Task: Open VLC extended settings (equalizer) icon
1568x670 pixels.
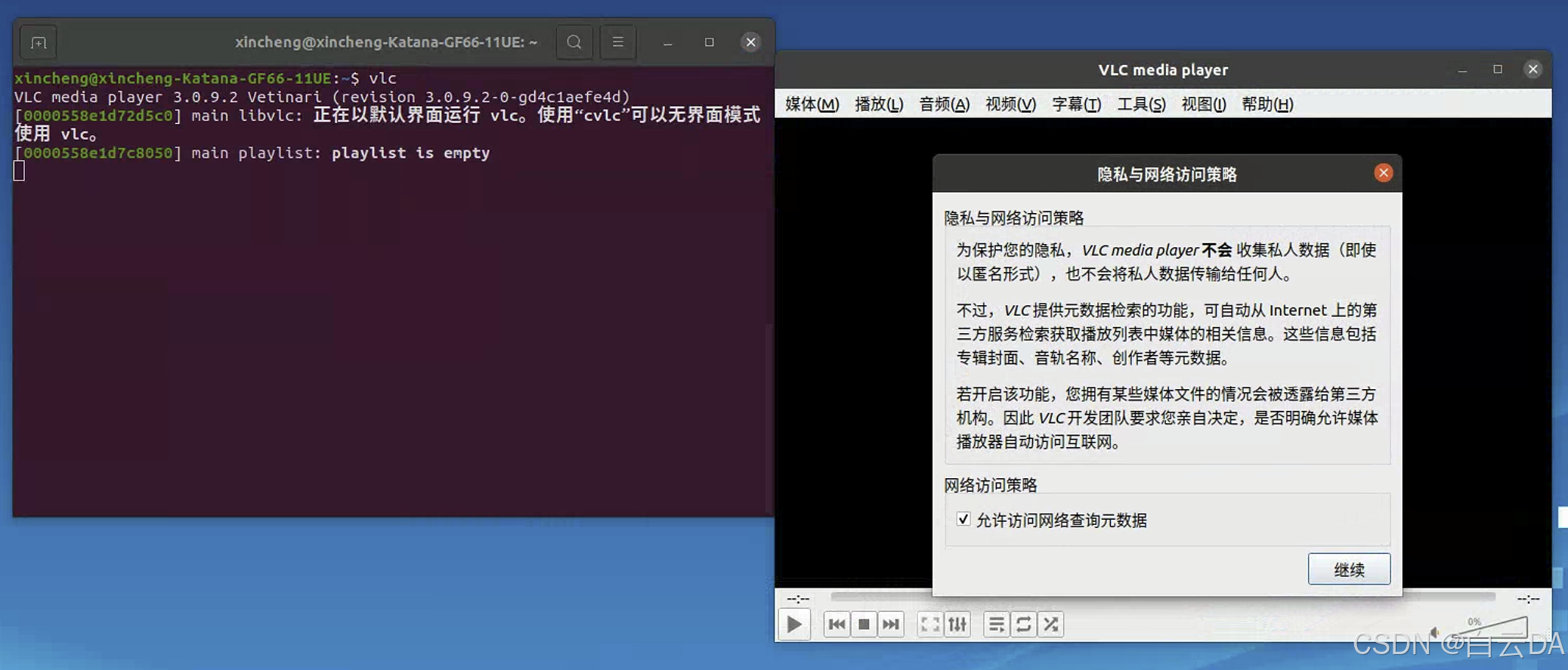Action: (x=957, y=624)
